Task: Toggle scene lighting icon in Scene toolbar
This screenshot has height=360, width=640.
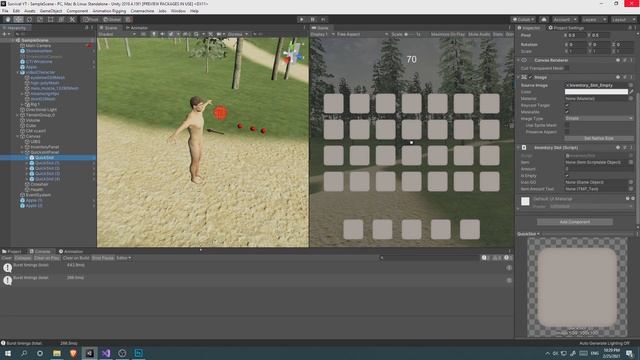Action: [153, 34]
